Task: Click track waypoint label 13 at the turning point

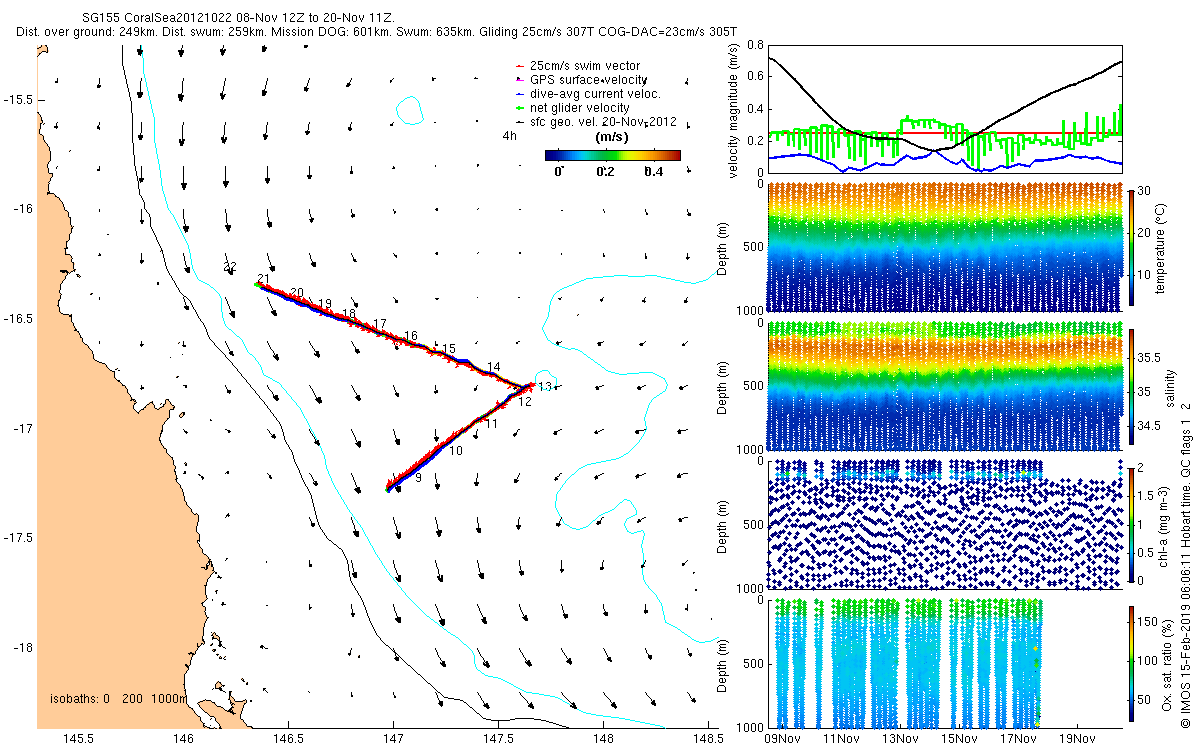Action: pyautogui.click(x=544, y=386)
